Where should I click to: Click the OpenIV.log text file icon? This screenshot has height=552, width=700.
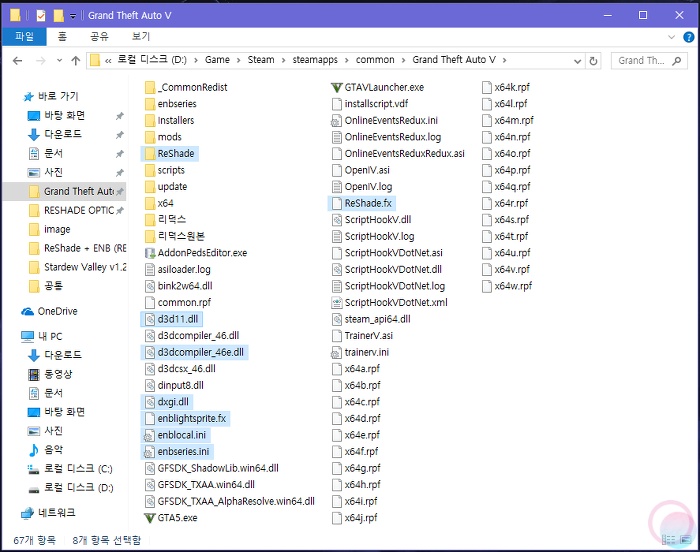(337, 187)
